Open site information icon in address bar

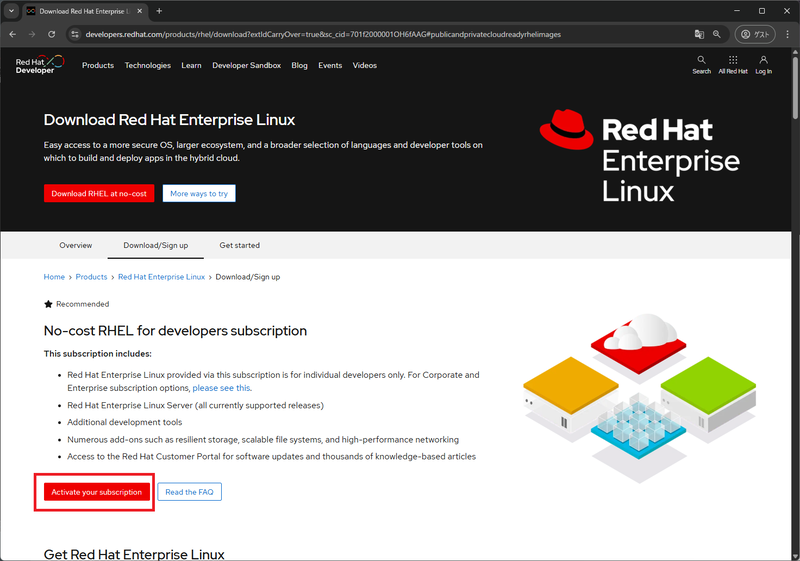(75, 34)
